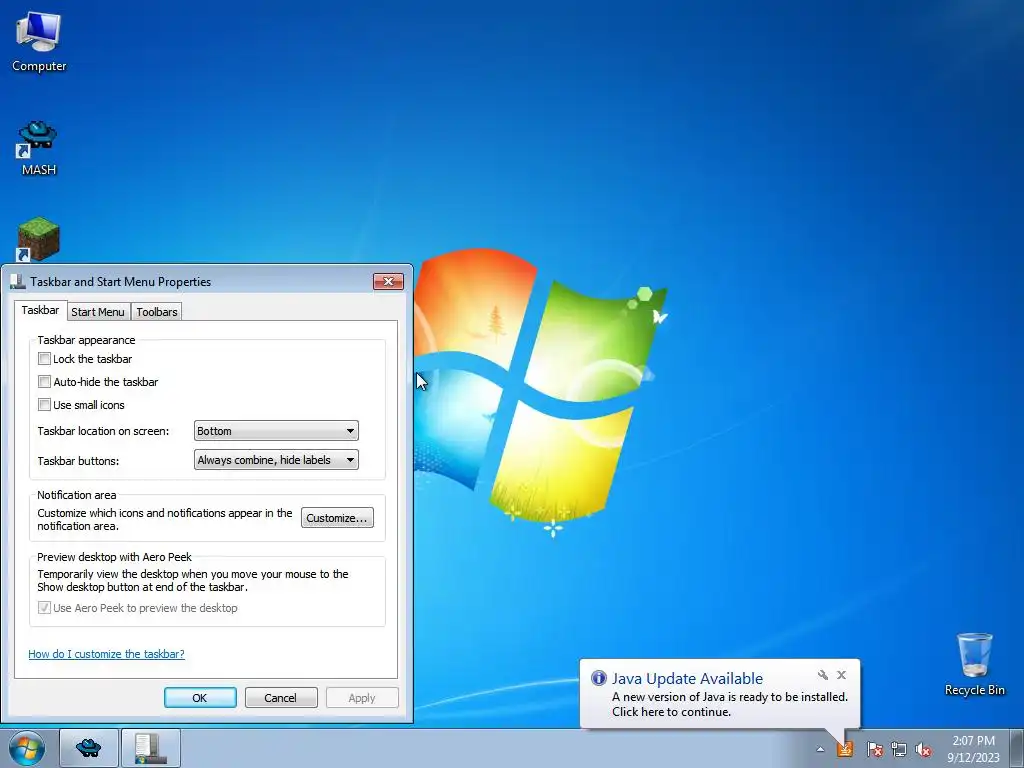Click the Show desktop button at taskbar end
This screenshot has height=768, width=1024.
(x=1017, y=748)
